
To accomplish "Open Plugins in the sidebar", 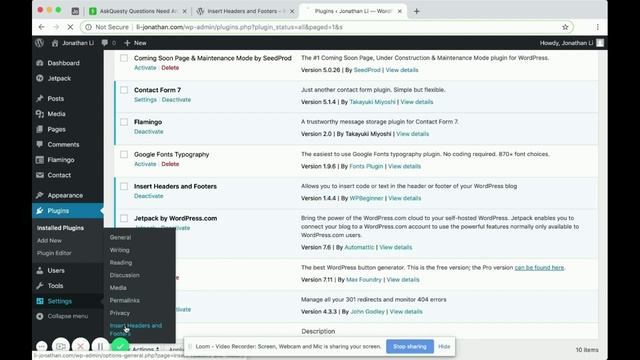I will (58, 211).
